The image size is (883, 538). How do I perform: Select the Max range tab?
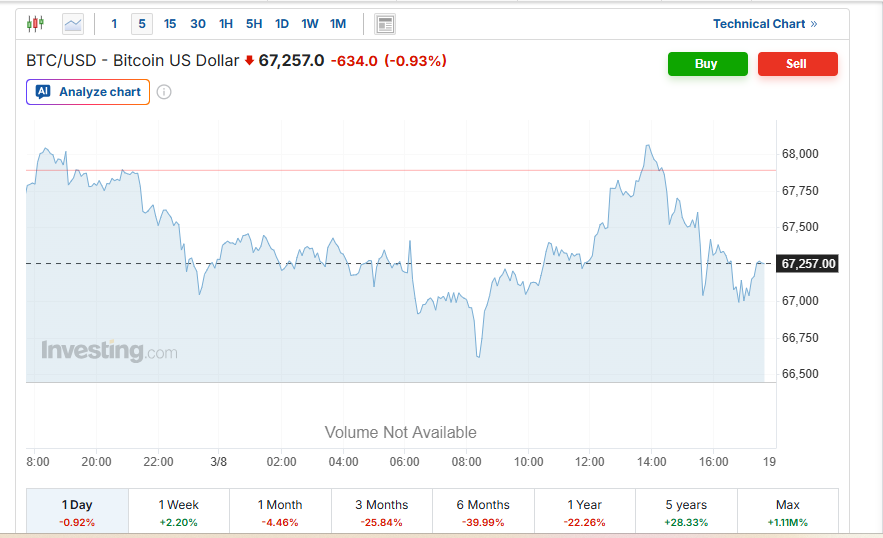tap(787, 512)
